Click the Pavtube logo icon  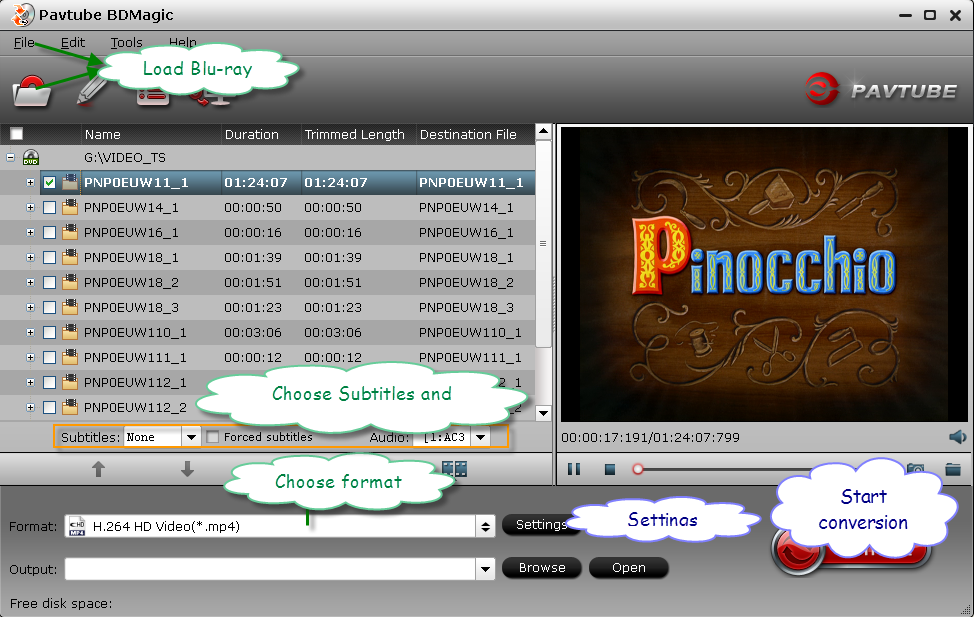click(822, 89)
